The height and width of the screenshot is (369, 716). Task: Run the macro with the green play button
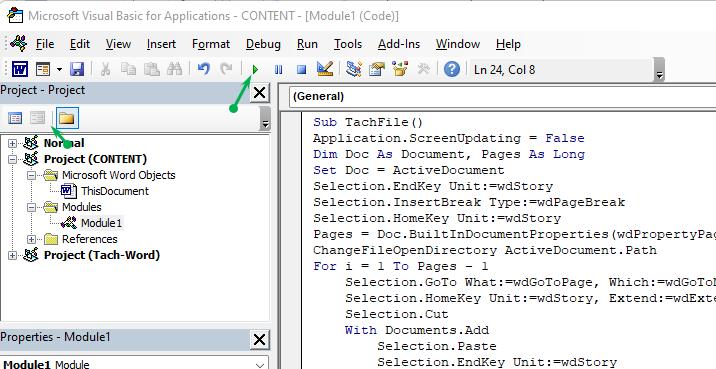(255, 70)
